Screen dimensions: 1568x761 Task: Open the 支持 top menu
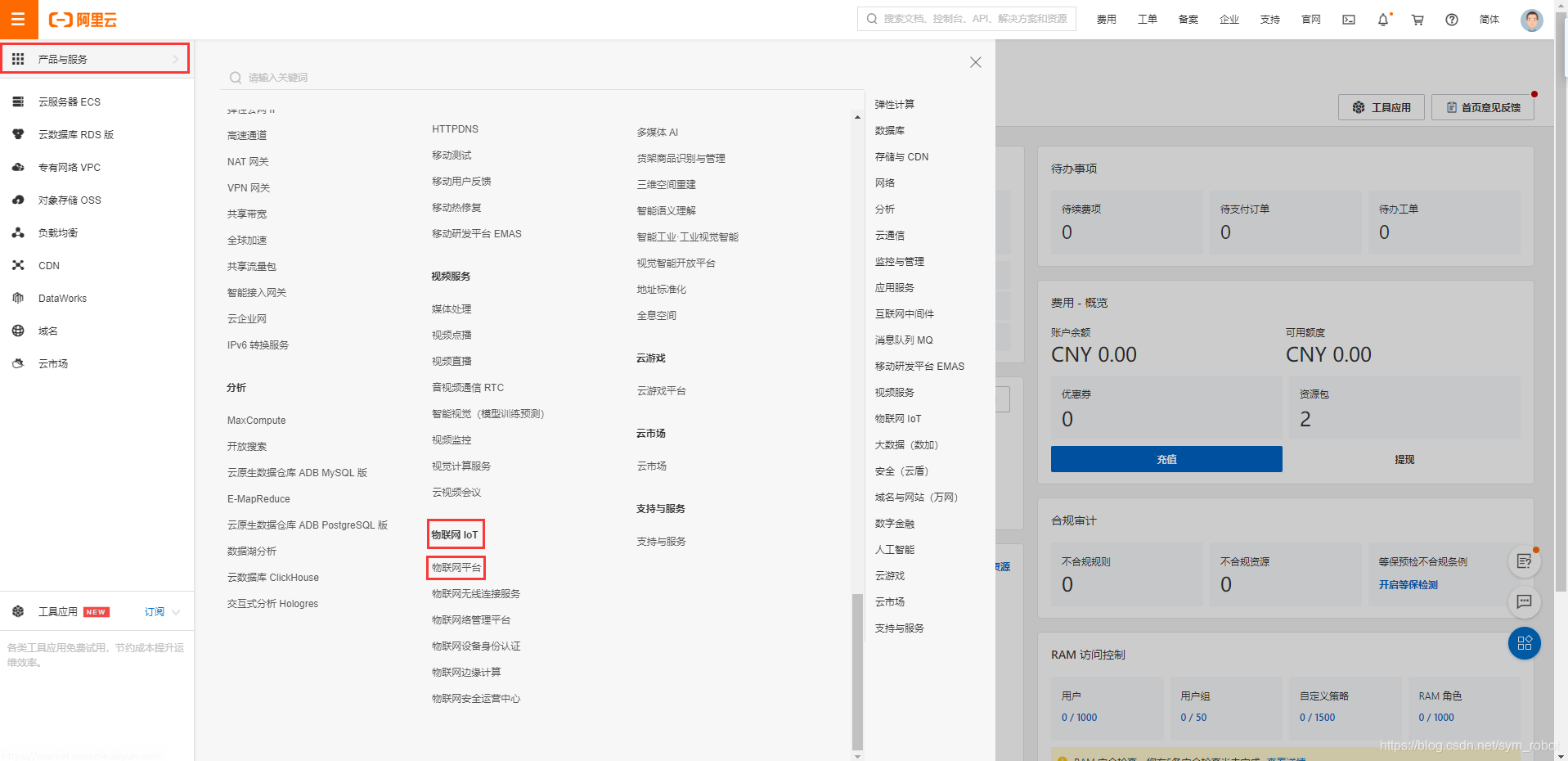click(1269, 20)
